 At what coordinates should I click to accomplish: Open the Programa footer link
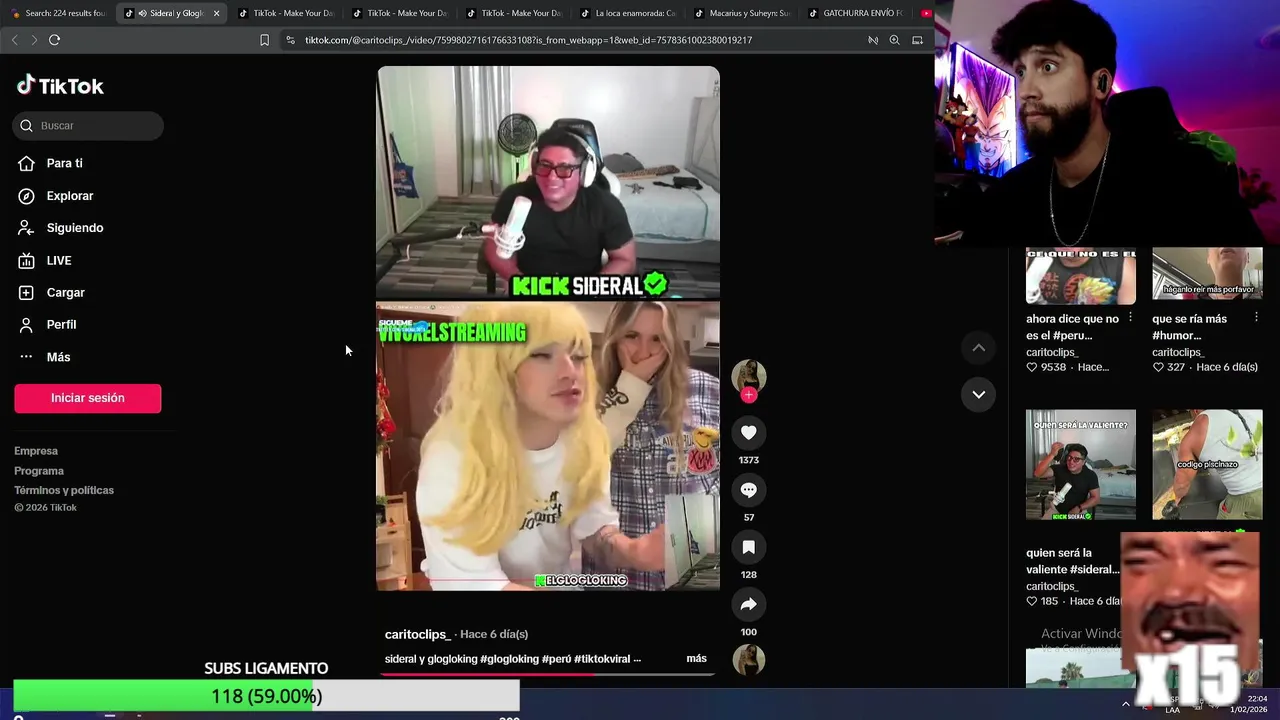coord(39,471)
